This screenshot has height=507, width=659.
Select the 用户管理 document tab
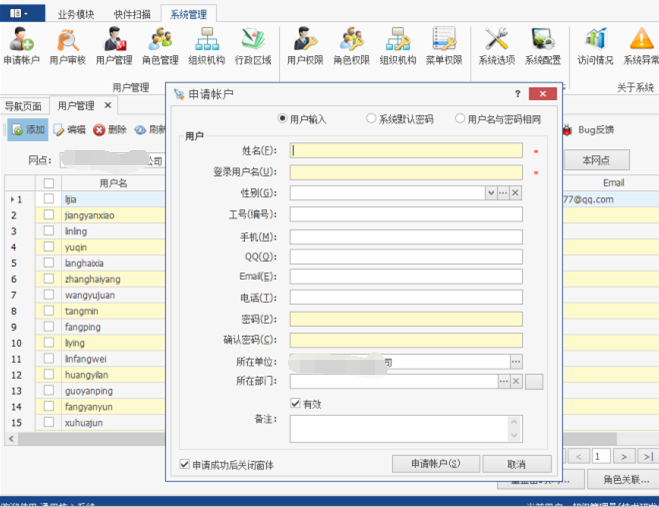pos(76,106)
